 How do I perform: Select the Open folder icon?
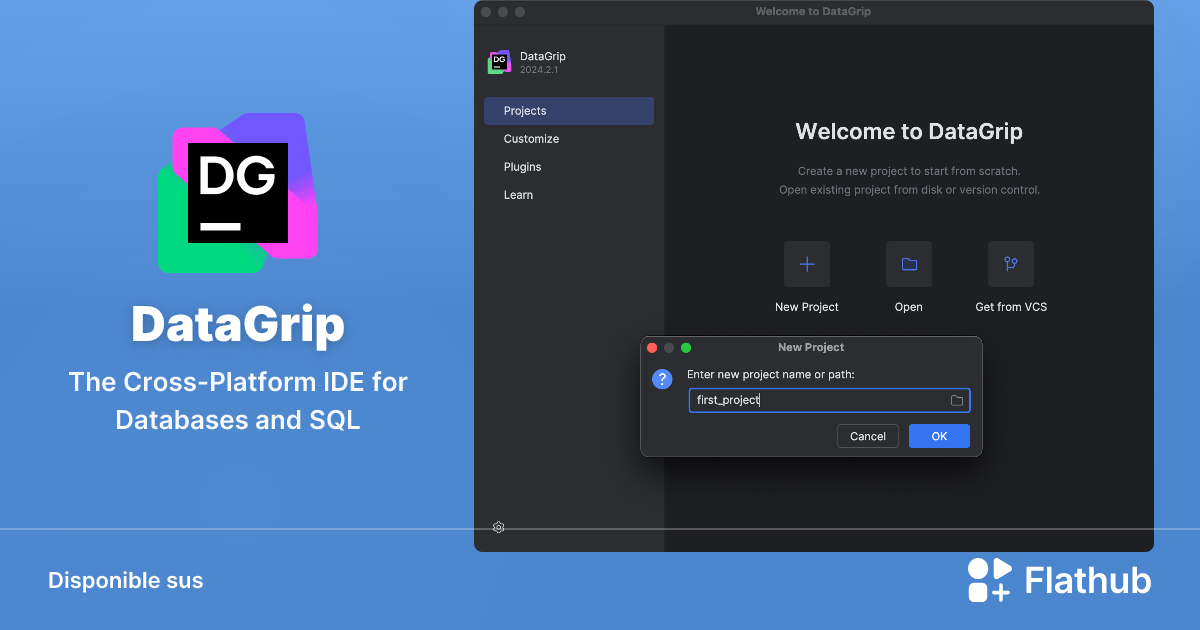click(908, 263)
